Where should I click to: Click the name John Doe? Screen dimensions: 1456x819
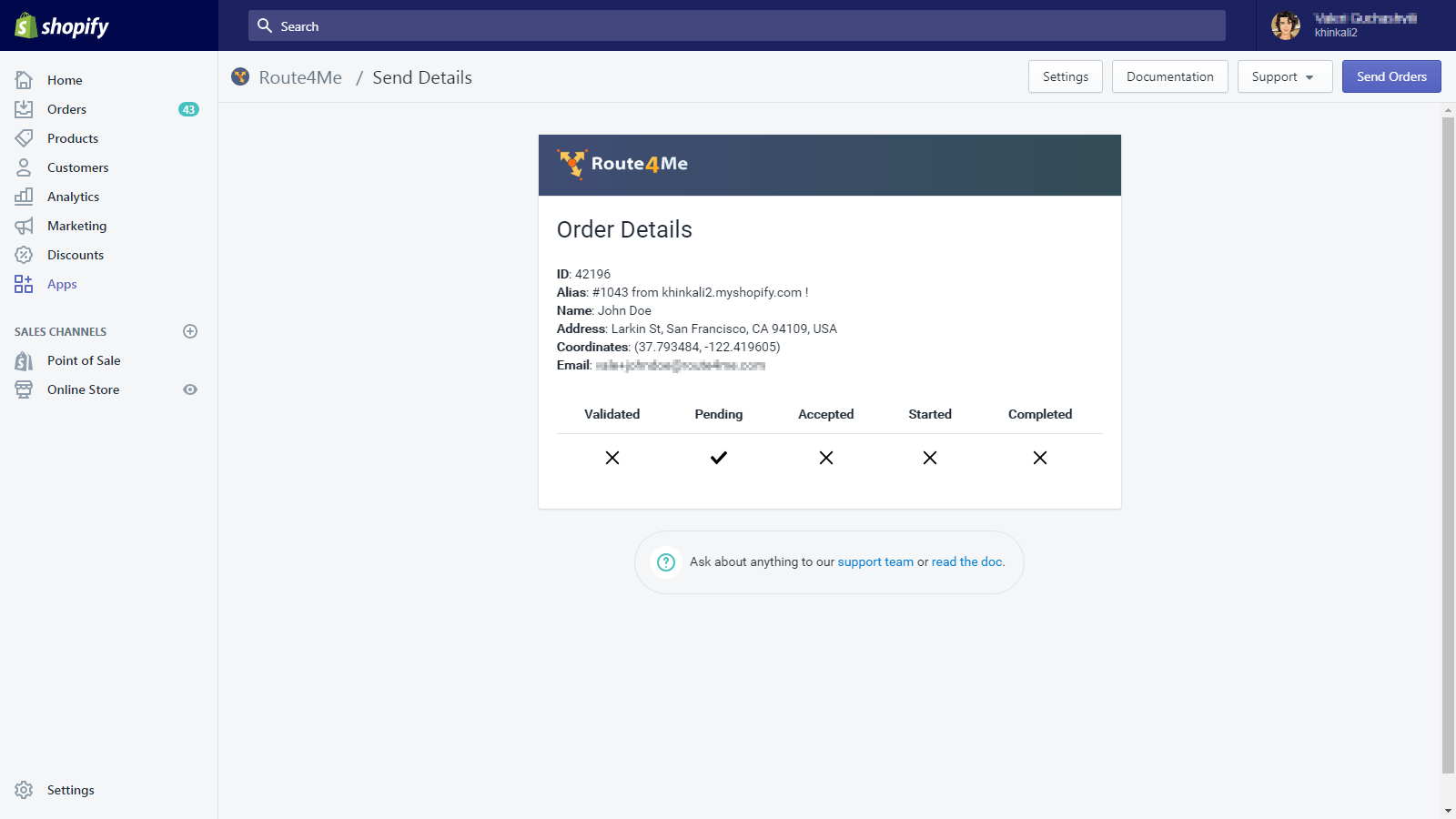[624, 310]
